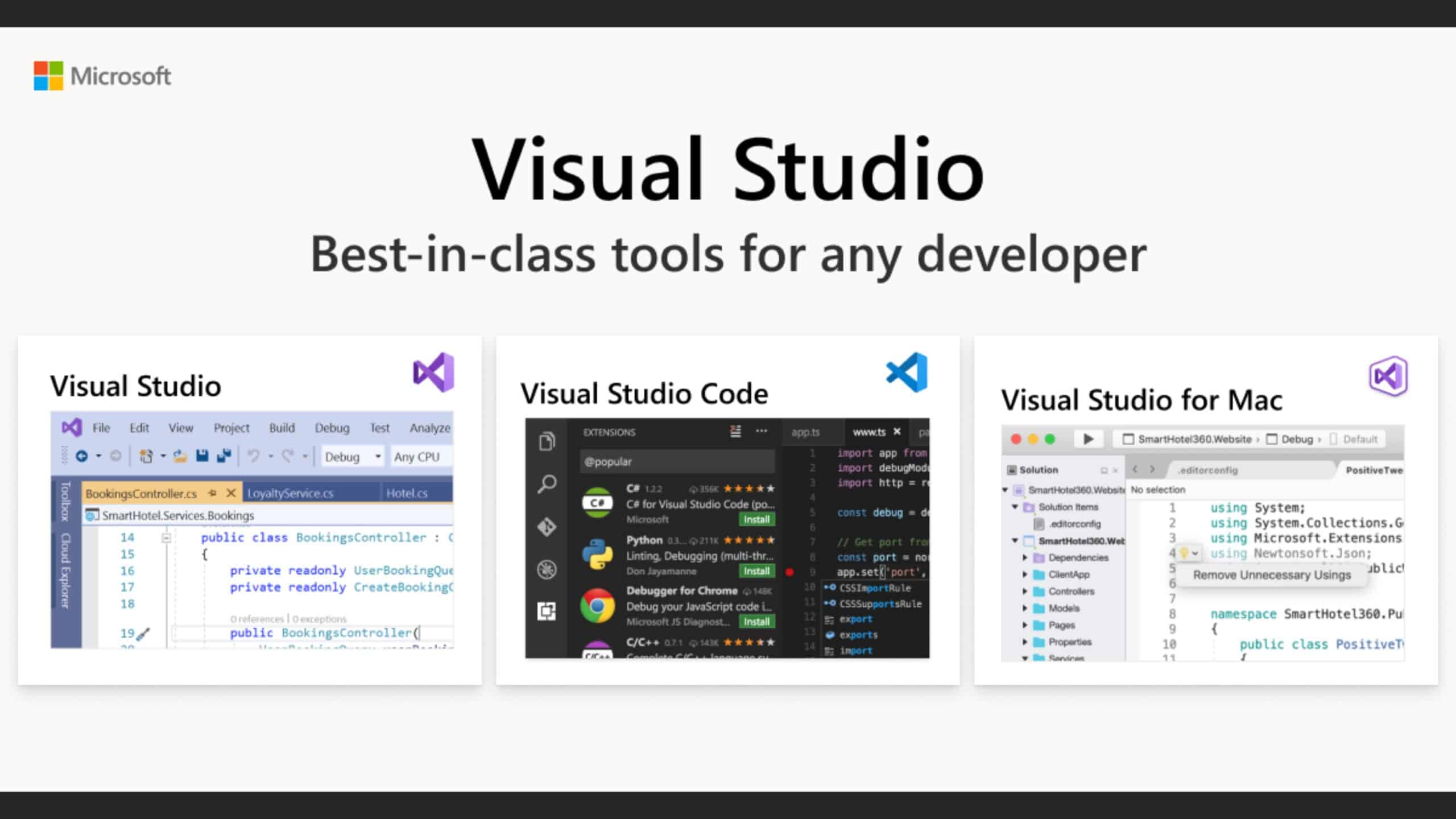
Task: Open the Explorer files icon in VS Code sidebar
Action: pos(547,441)
